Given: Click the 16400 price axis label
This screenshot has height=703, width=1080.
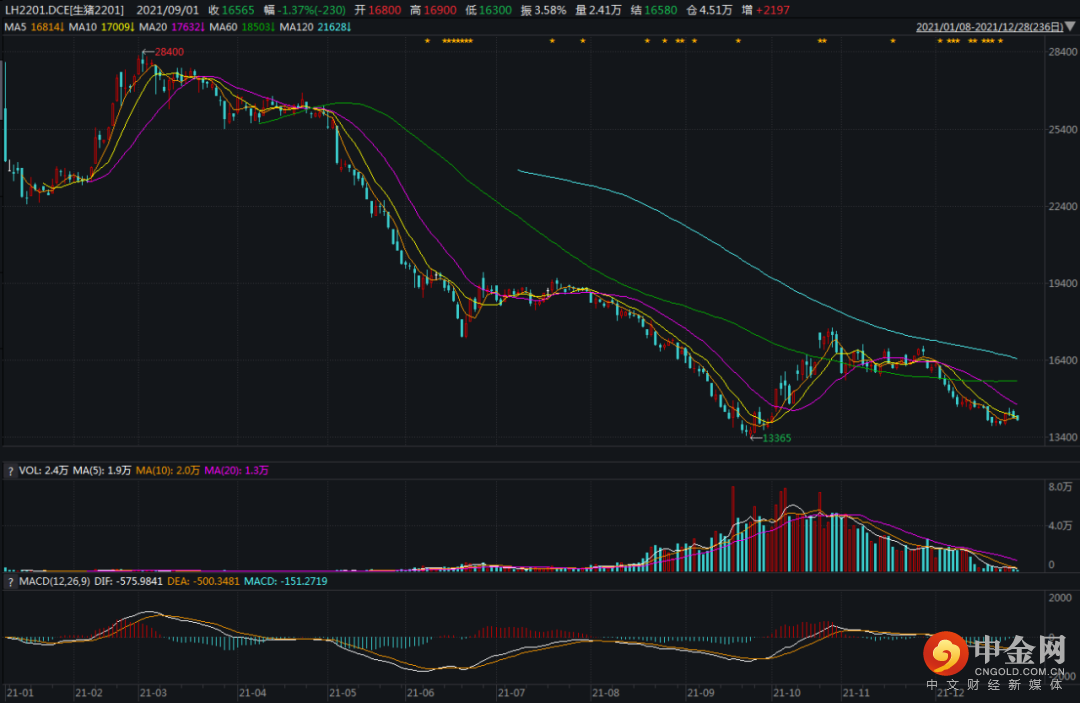Looking at the screenshot, I should [x=1062, y=360].
